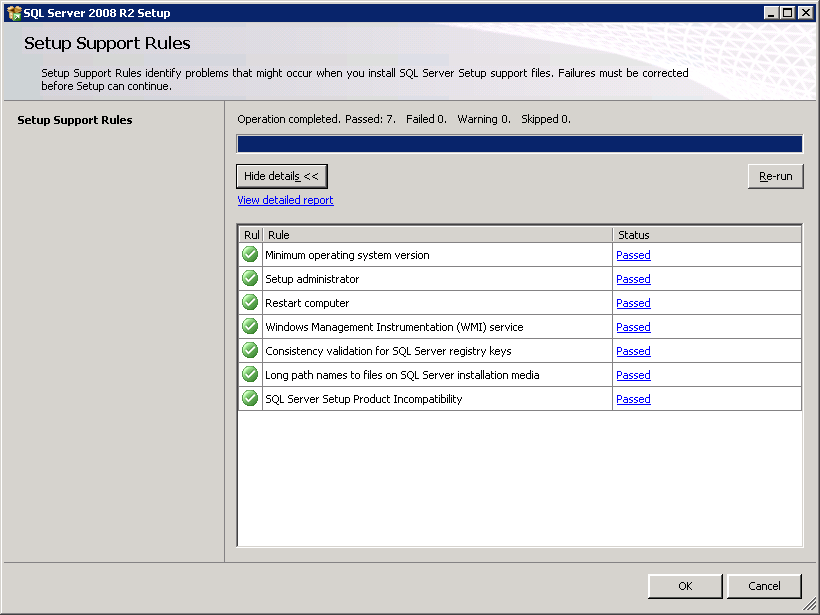This screenshot has width=820, height=615.
Task: Click OK to continue setup
Action: pos(685,586)
